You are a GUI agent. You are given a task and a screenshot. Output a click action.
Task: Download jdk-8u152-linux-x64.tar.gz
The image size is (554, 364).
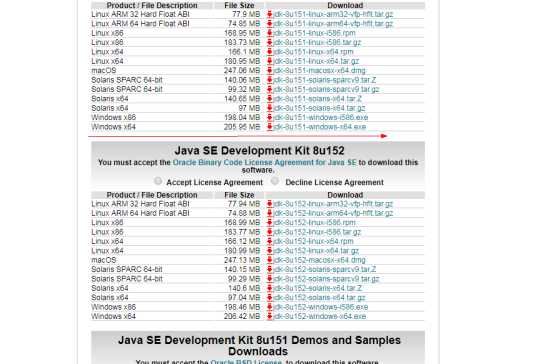coord(316,251)
